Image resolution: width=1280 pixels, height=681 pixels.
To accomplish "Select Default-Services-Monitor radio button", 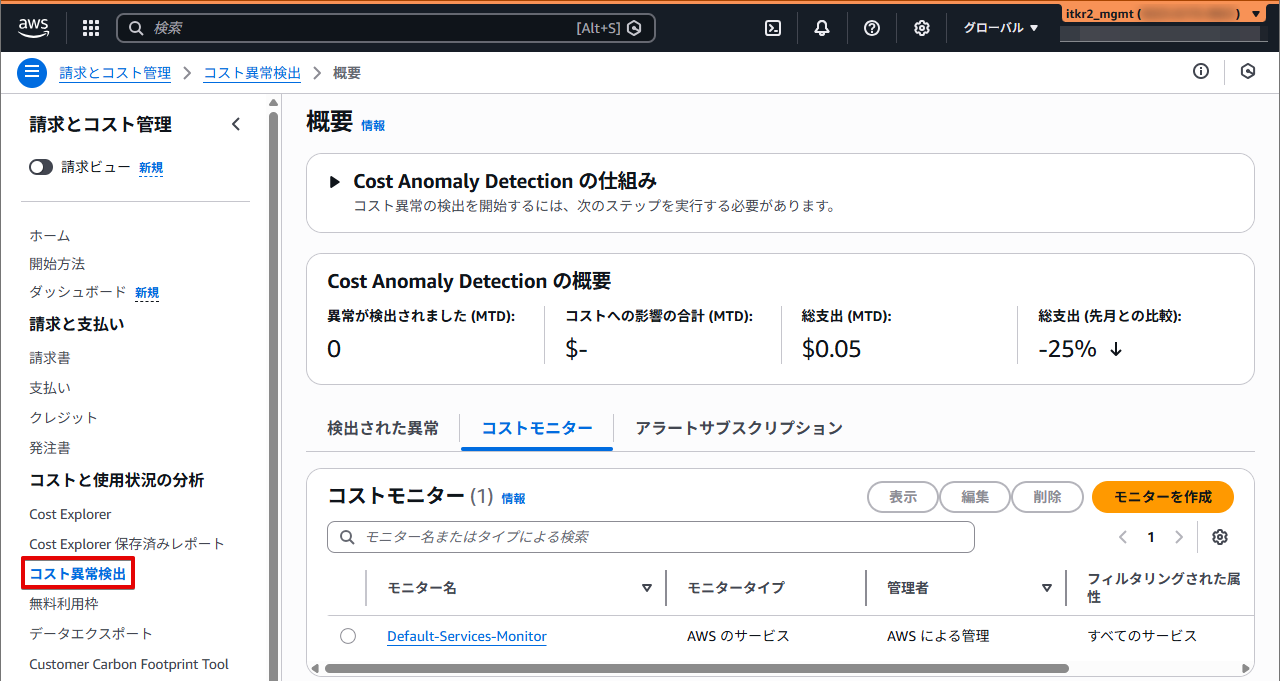I will pyautogui.click(x=348, y=636).
